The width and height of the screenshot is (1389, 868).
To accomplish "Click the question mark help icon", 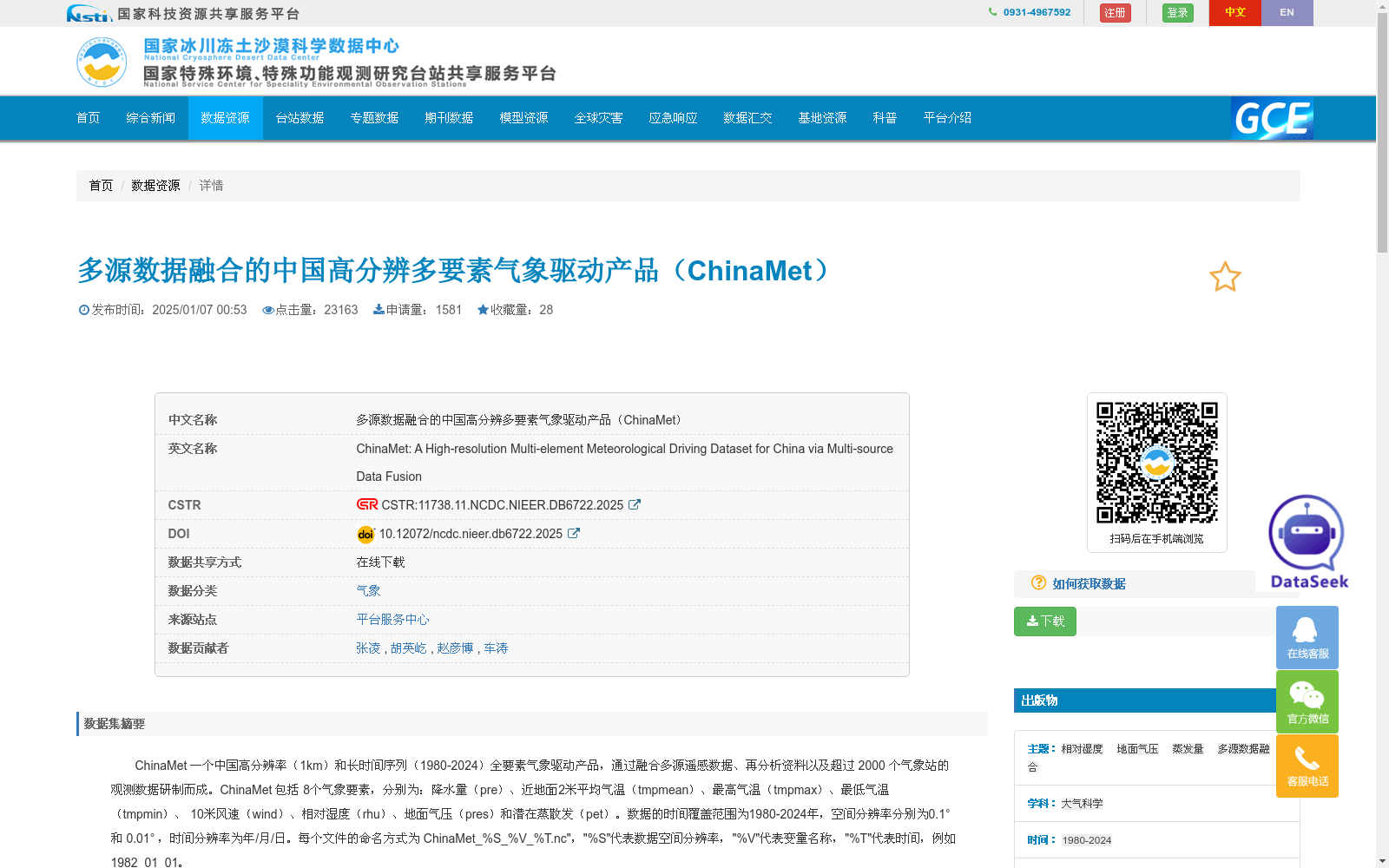I will click(x=1038, y=582).
